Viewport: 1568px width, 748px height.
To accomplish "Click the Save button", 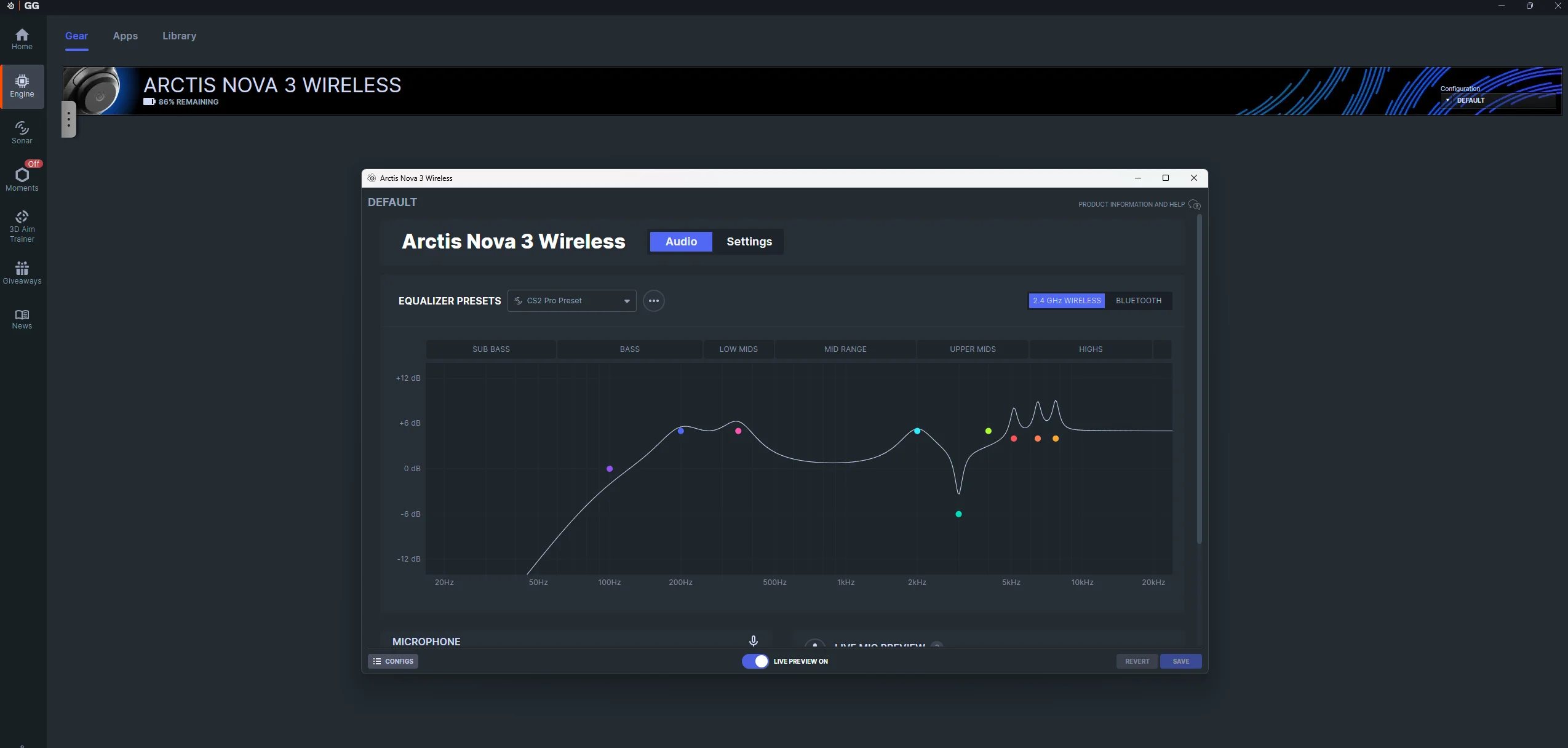I will click(1180, 661).
